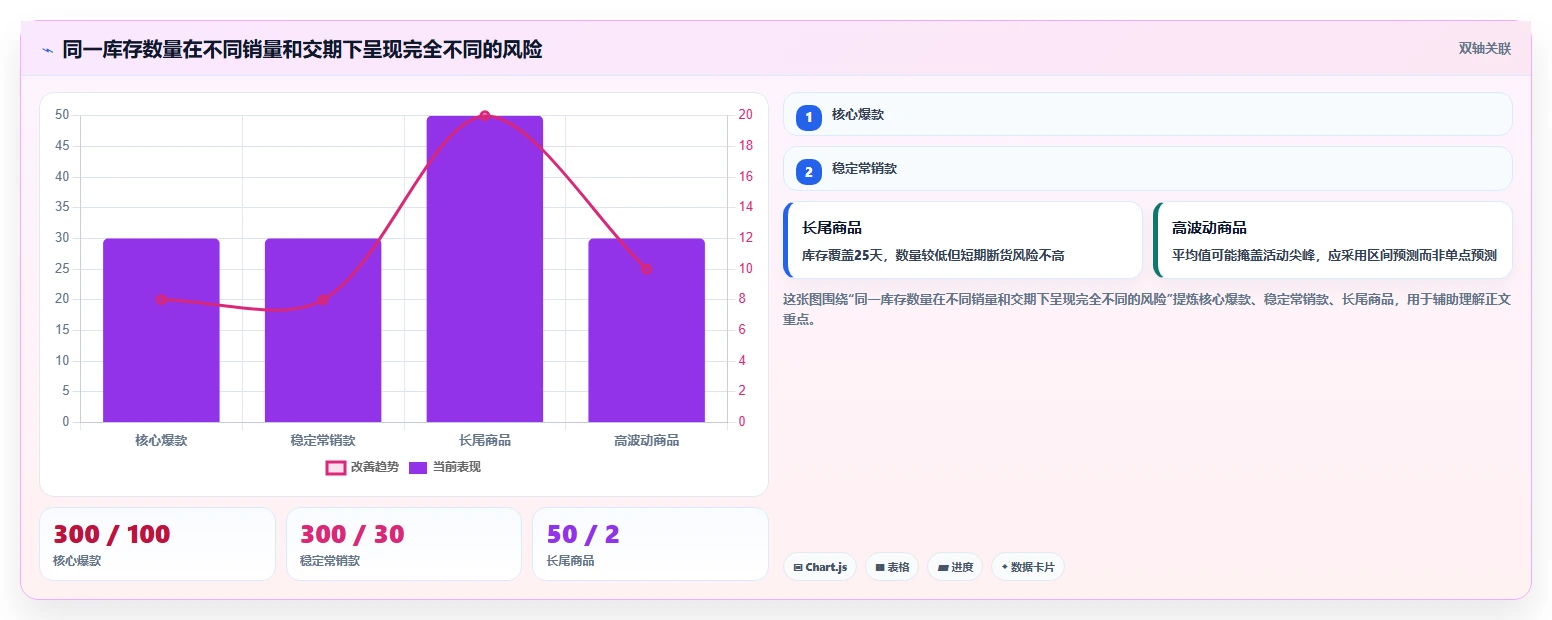Viewport: 1552px width, 620px height.
Task: Click the line point at the 长尾商品 peak
Action: tap(485, 116)
